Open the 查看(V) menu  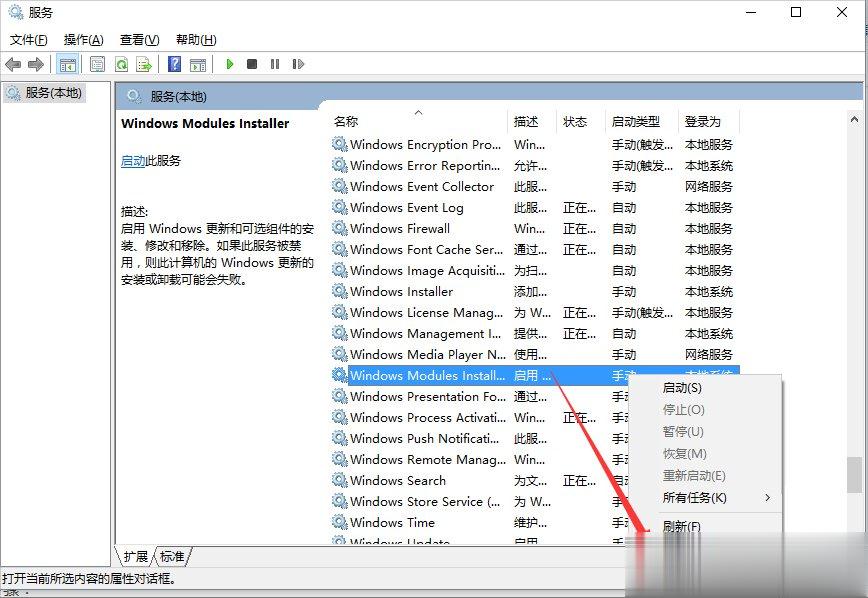pos(140,40)
